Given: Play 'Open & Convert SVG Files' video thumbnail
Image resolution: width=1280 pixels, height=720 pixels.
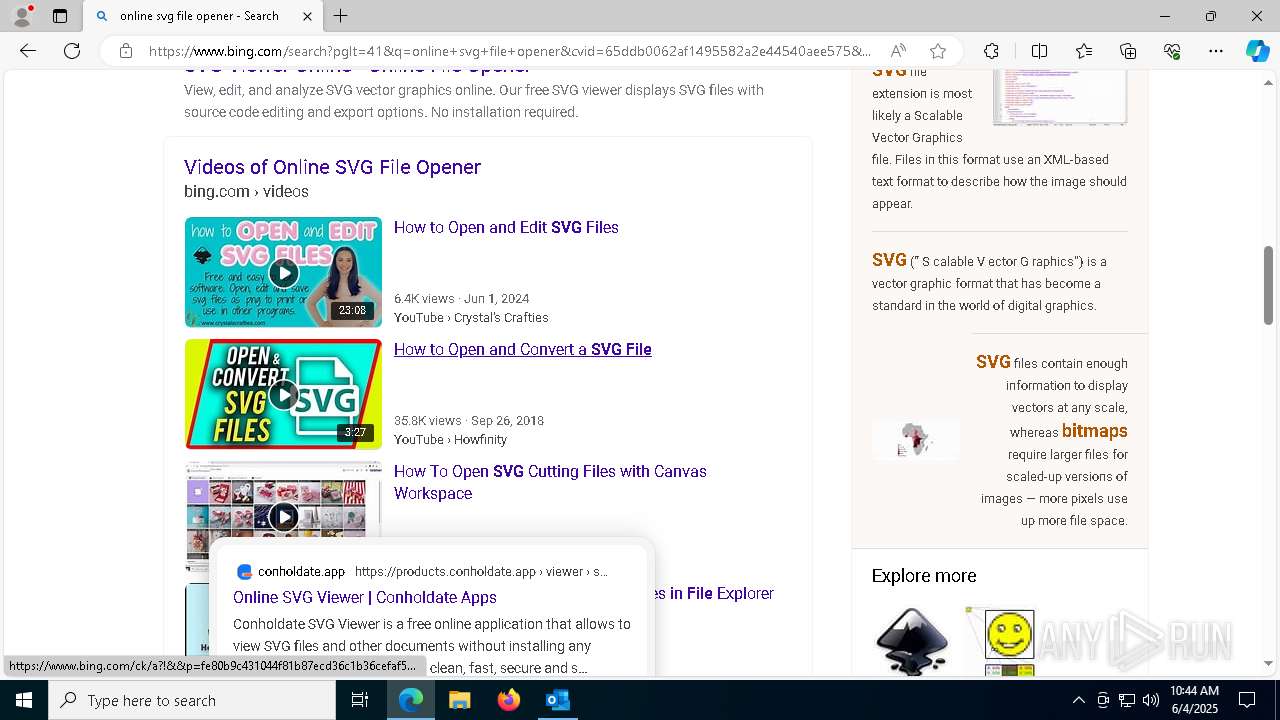Looking at the screenshot, I should (x=283, y=394).
